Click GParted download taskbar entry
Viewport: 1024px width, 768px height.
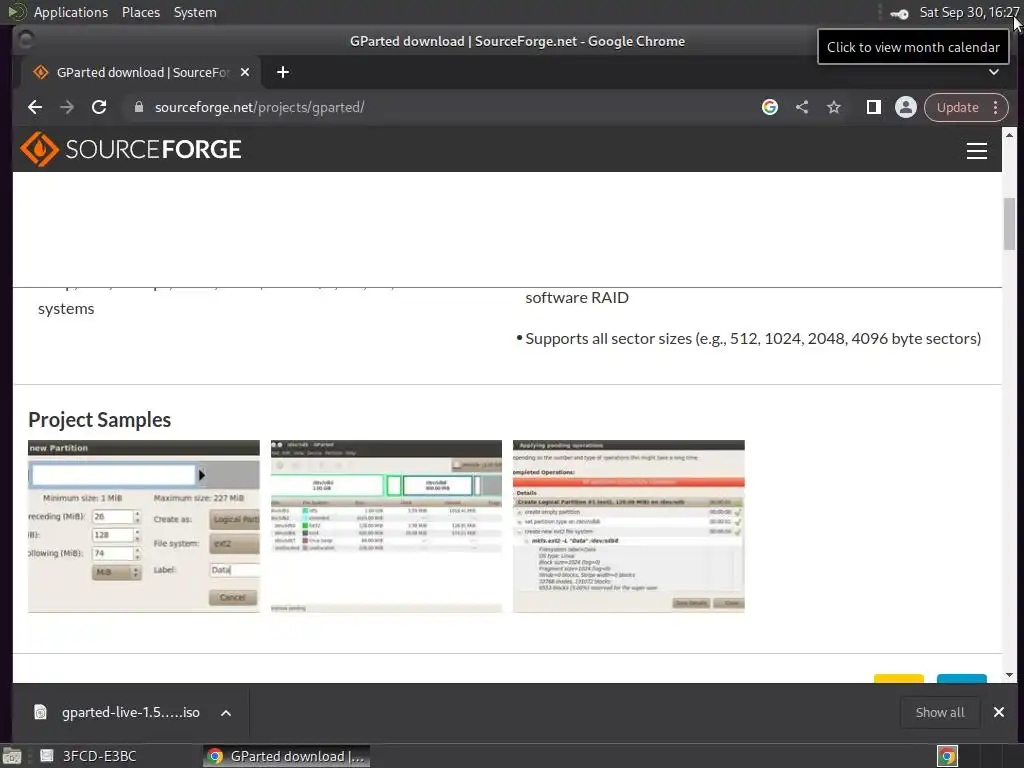pyautogui.click(x=286, y=756)
